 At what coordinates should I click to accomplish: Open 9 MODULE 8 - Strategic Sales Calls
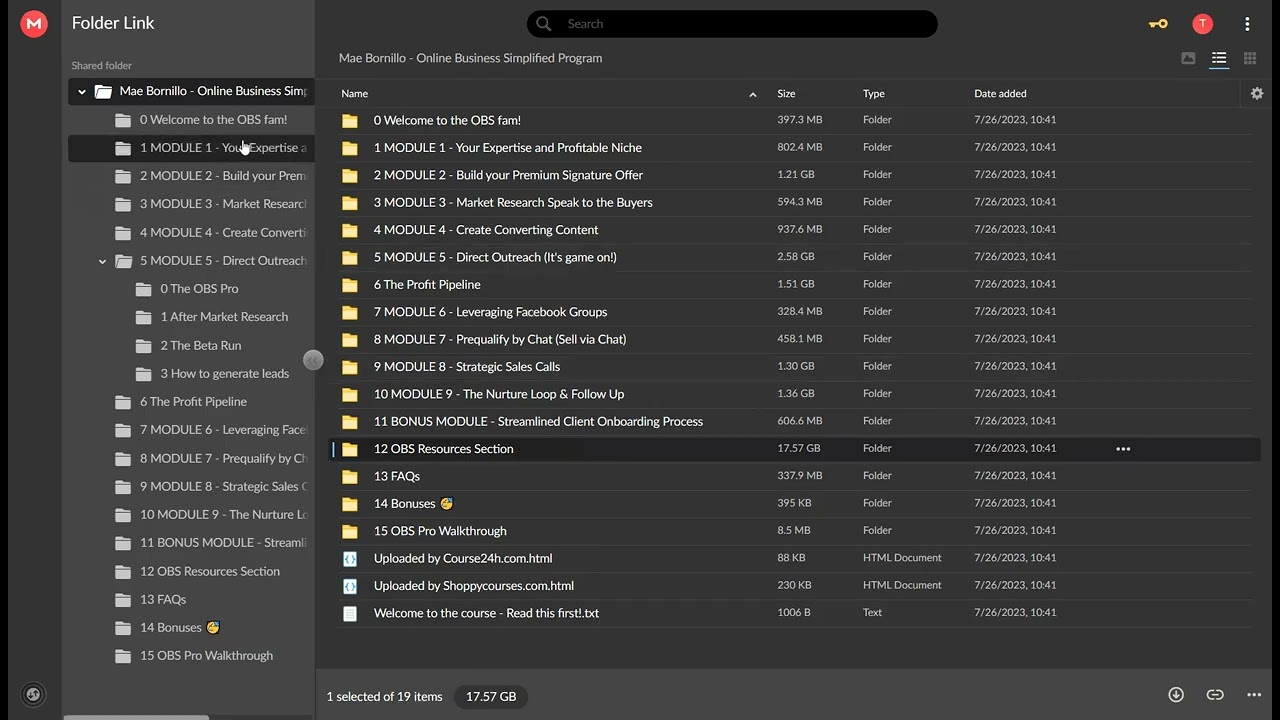point(796,367)
